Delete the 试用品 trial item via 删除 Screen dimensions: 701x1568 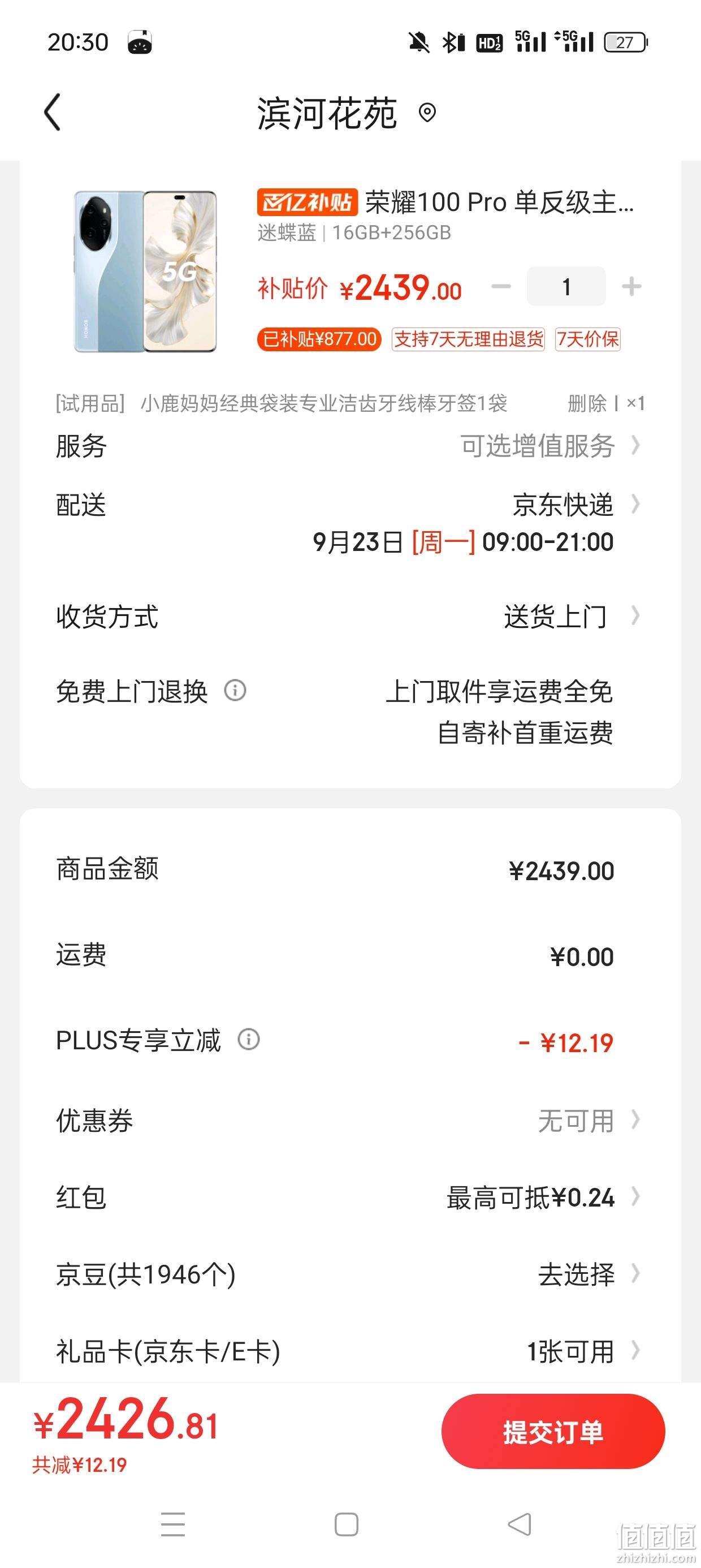(x=587, y=403)
